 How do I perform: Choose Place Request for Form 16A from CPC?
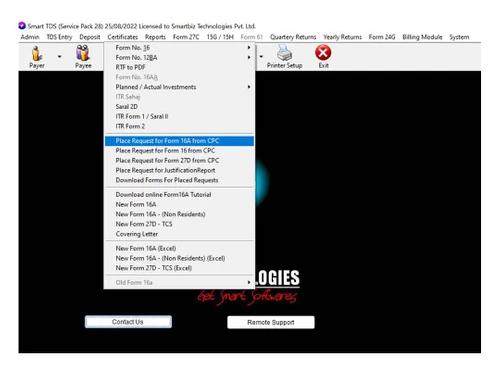point(179,141)
